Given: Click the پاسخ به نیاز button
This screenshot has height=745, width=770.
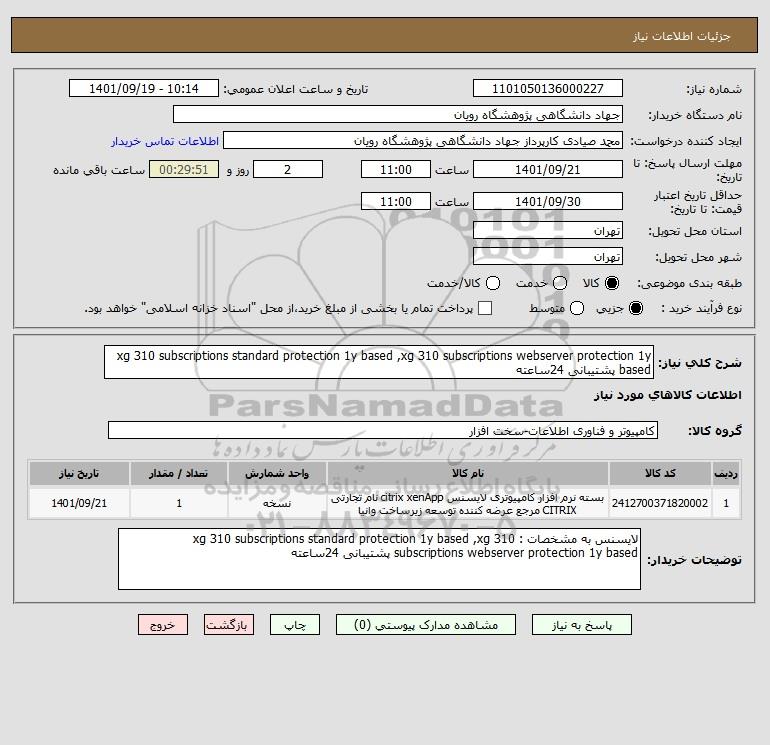Looking at the screenshot, I should pyautogui.click(x=582, y=625).
